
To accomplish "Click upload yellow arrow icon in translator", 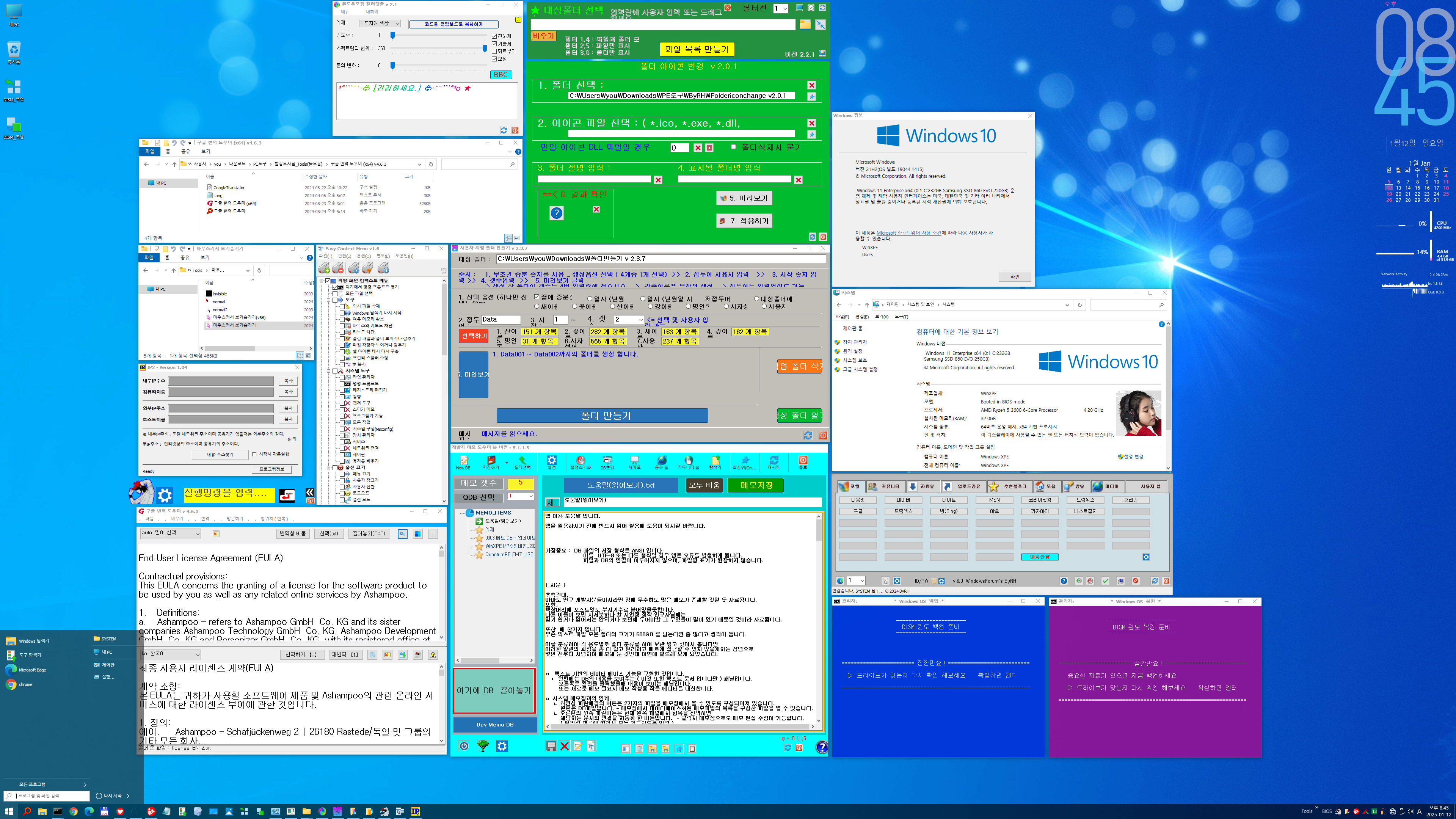I will point(433,654).
